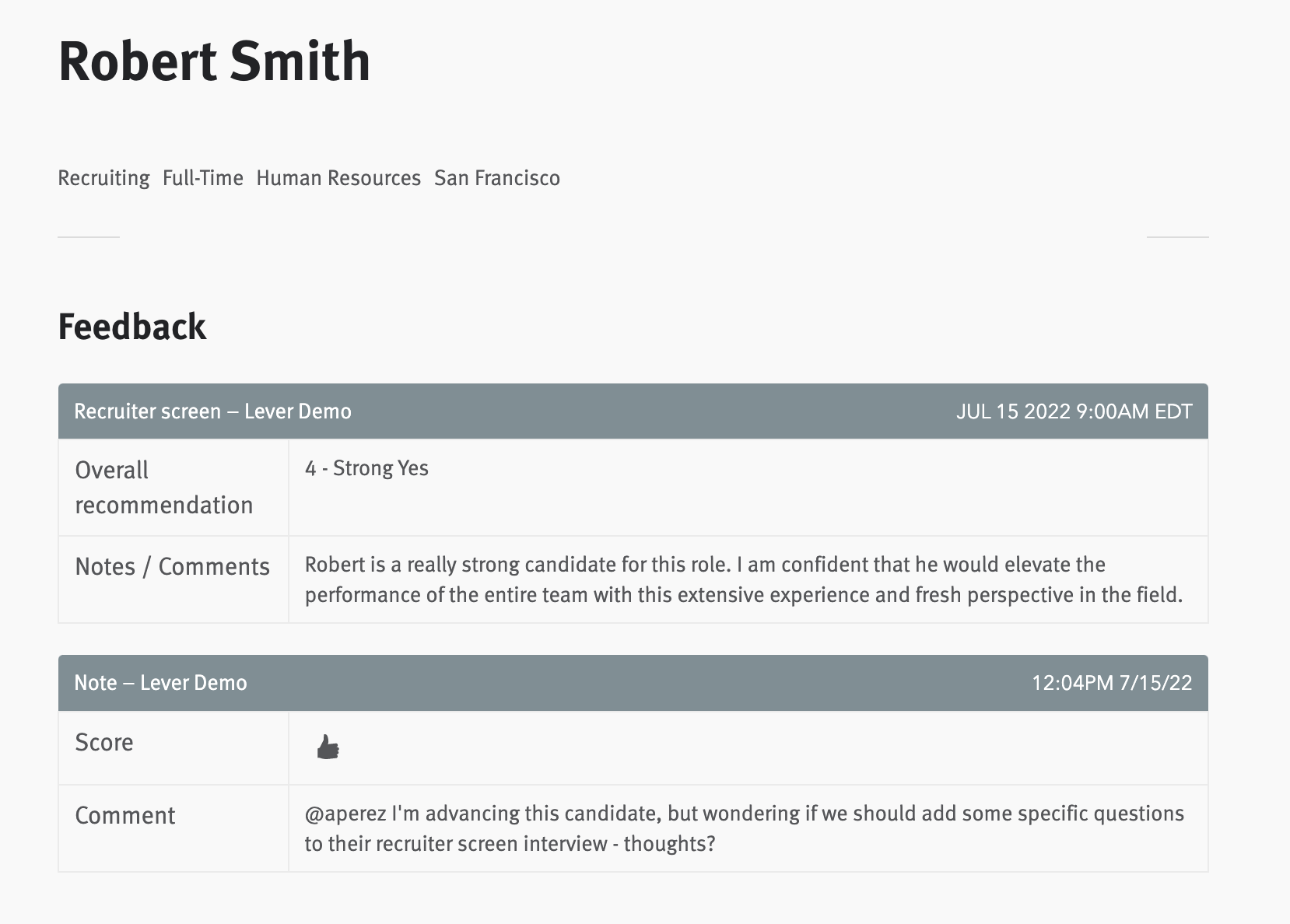Click the short divider line at top right

point(1176,236)
